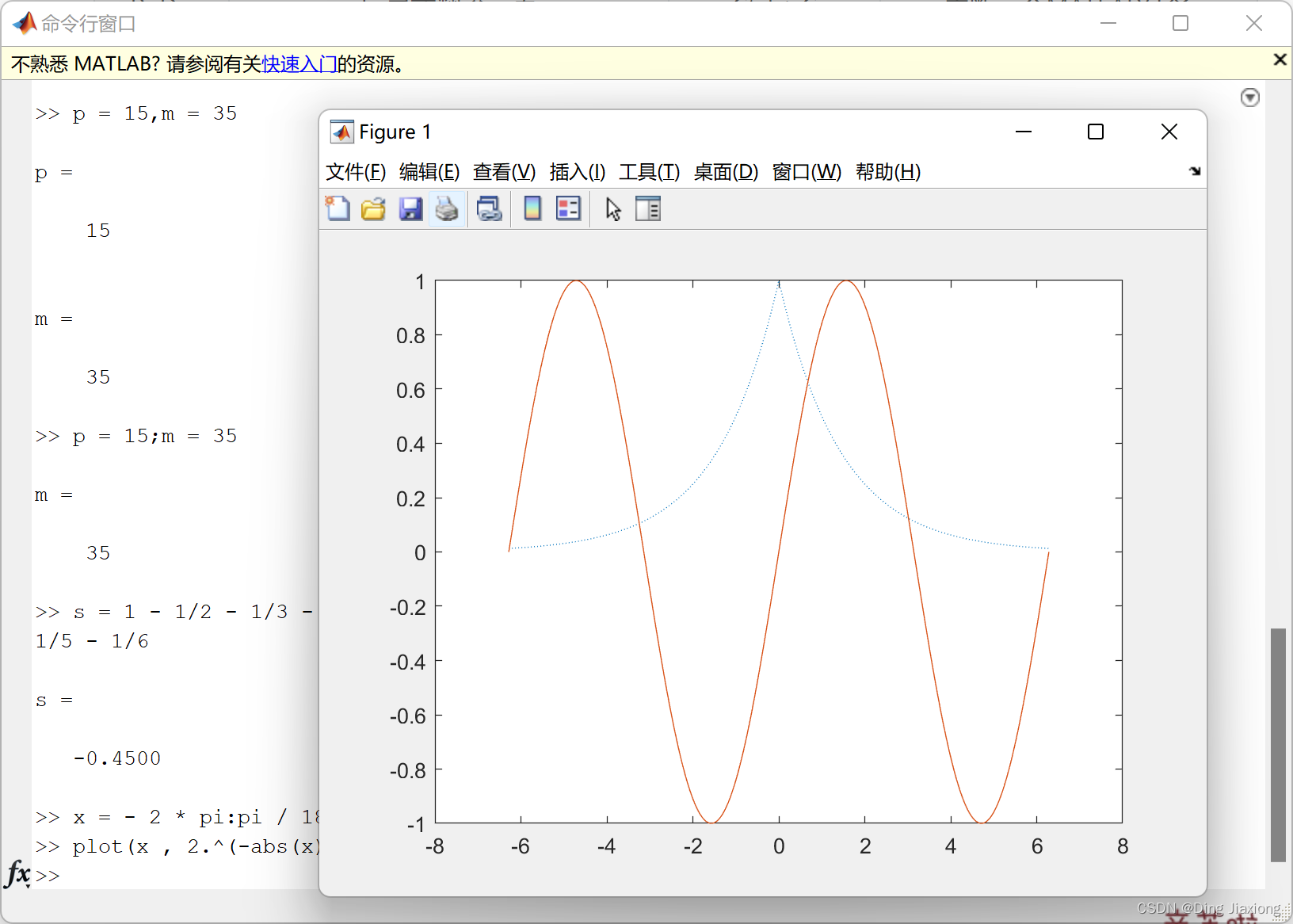
Task: Click the command line 'p = 15;m = 35'
Action: pos(136,437)
